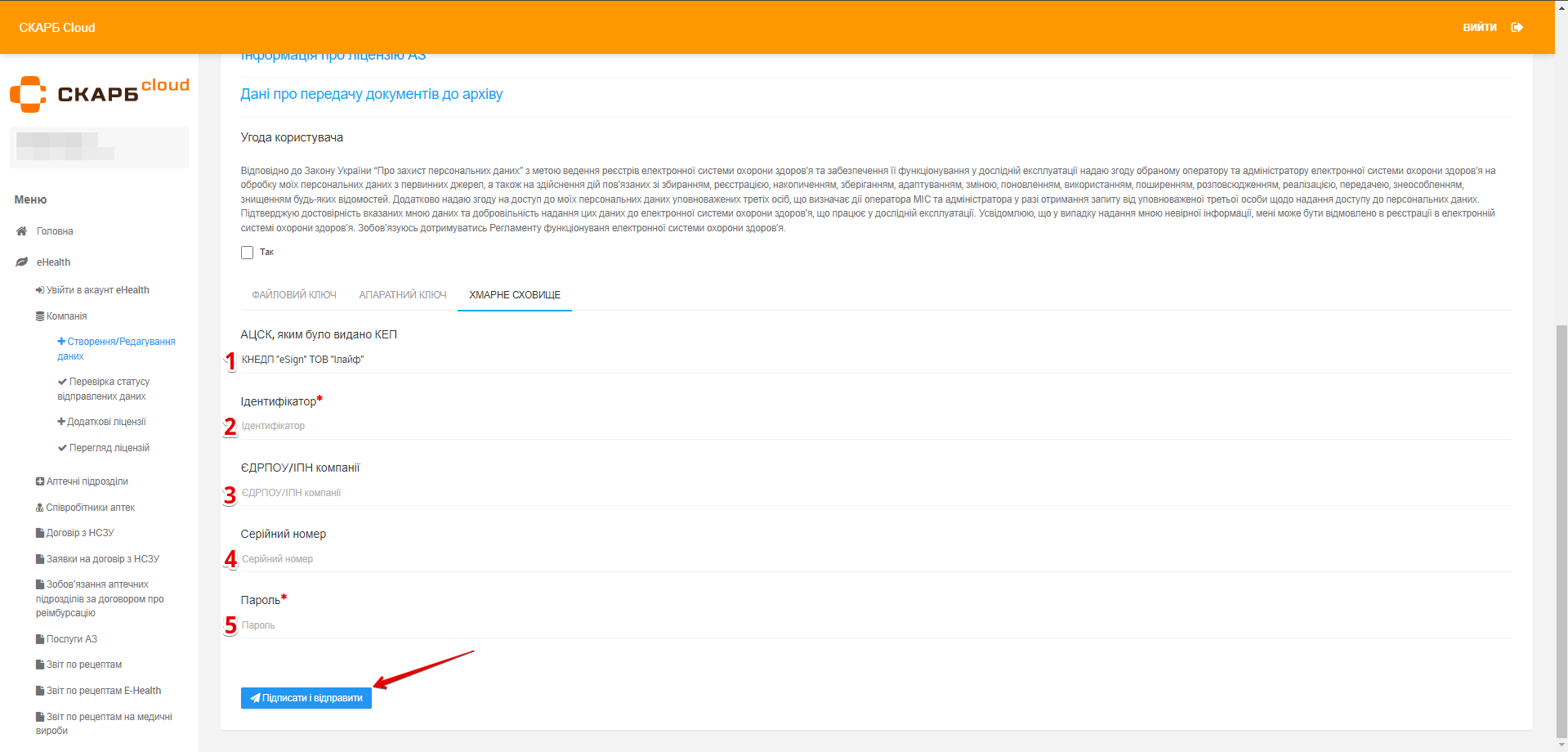Click the sign-in icon for Увійти в акаунт eHealth
1568x752 pixels.
(40, 290)
